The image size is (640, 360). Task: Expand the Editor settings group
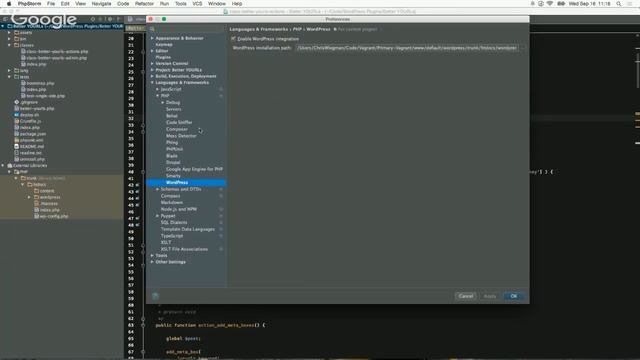[x=152, y=51]
